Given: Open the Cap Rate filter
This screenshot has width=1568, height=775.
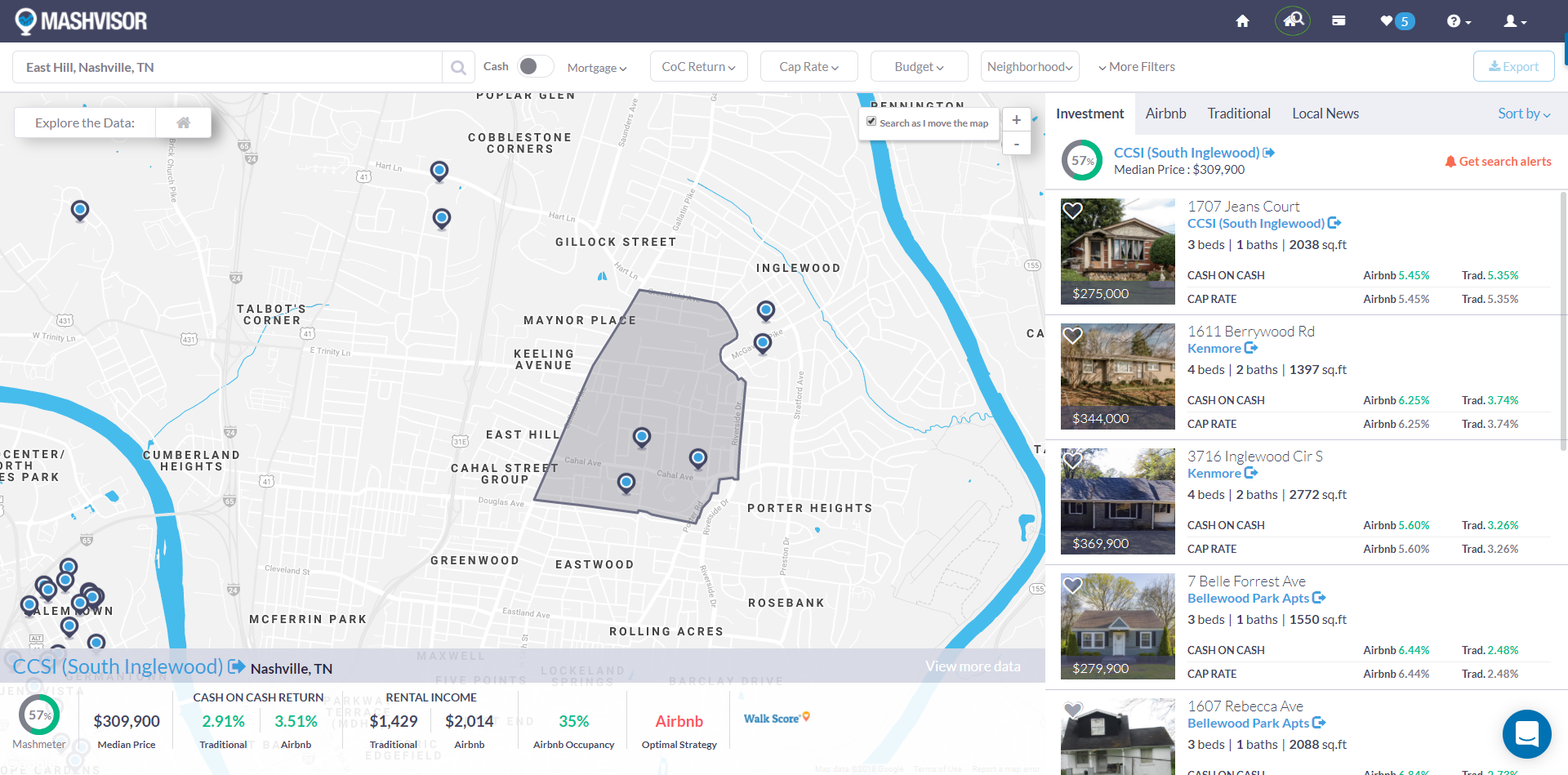Looking at the screenshot, I should coord(808,66).
